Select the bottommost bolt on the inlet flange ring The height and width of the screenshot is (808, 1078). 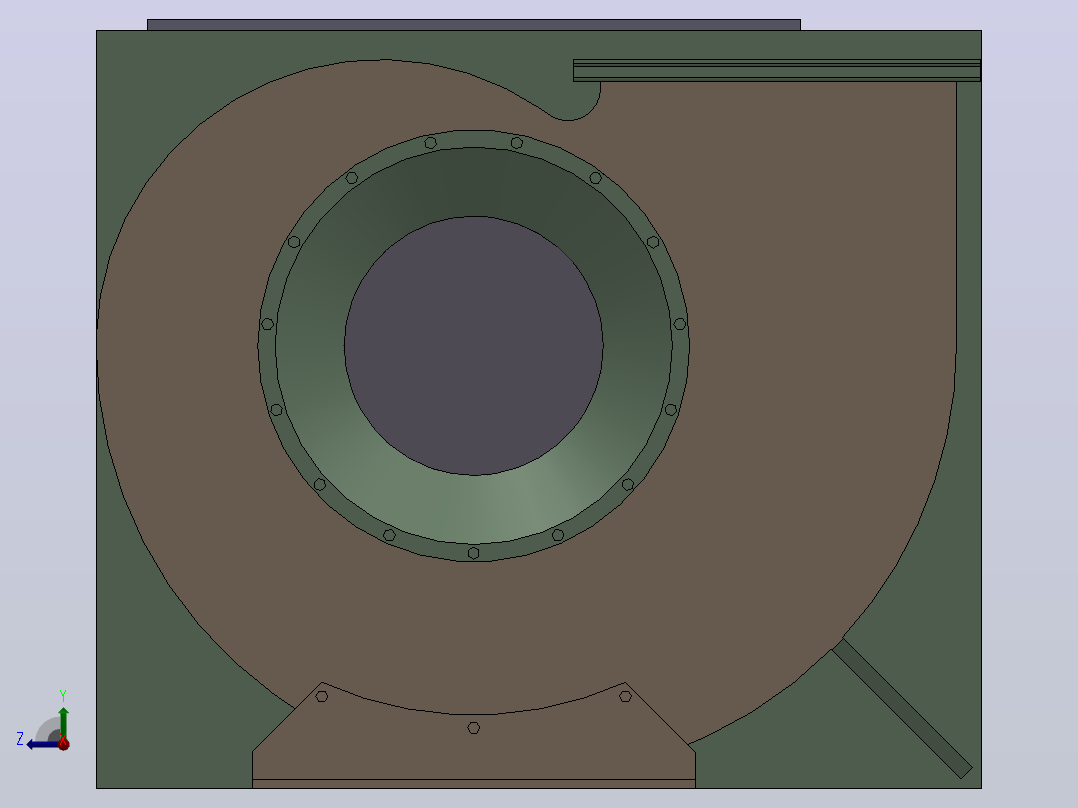(x=474, y=553)
